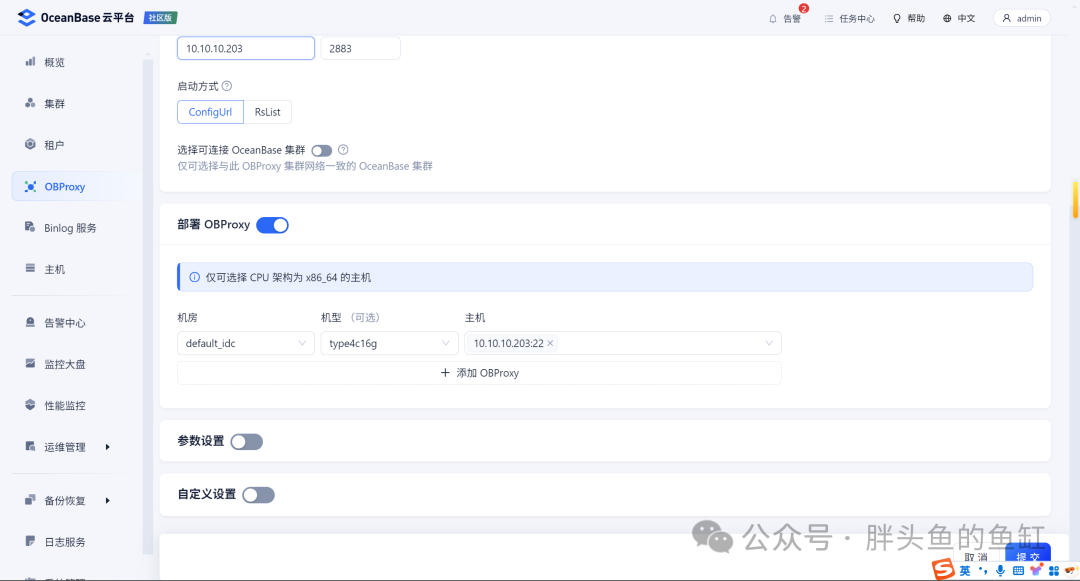Click the microphone icon in the IME bar
The image size is (1080, 581).
click(x=1000, y=571)
